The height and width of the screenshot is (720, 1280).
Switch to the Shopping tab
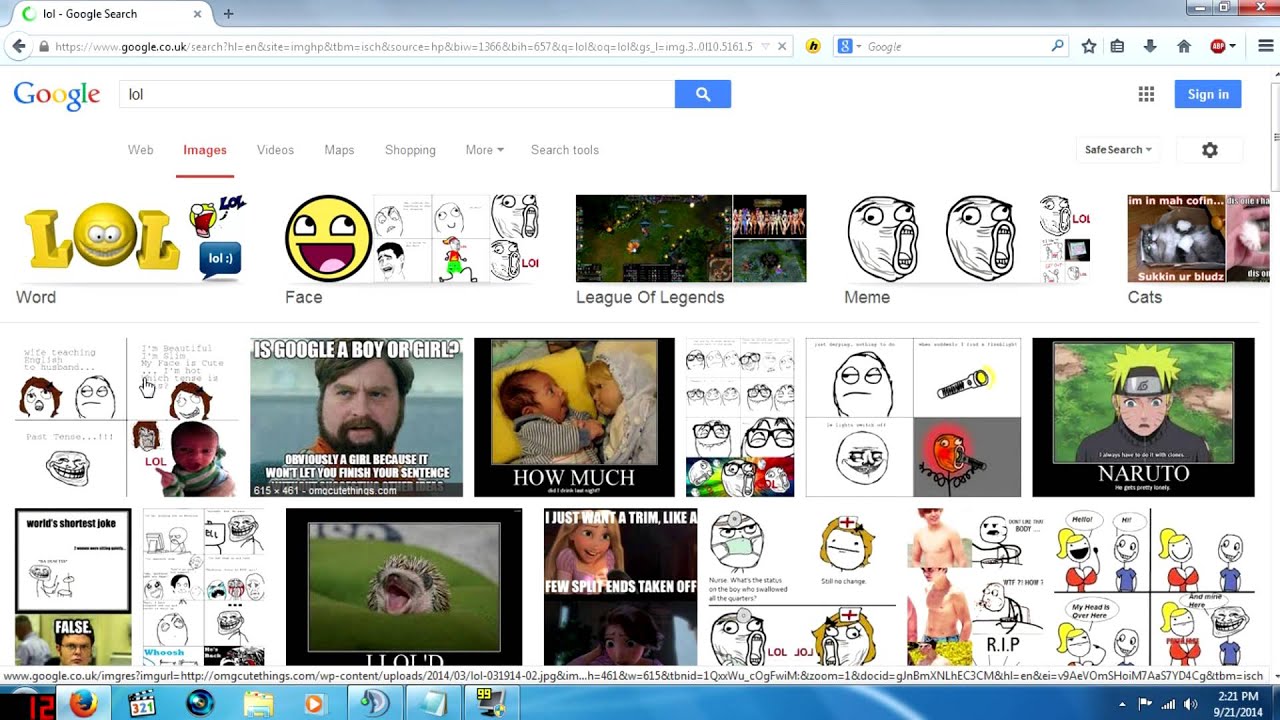pos(410,150)
